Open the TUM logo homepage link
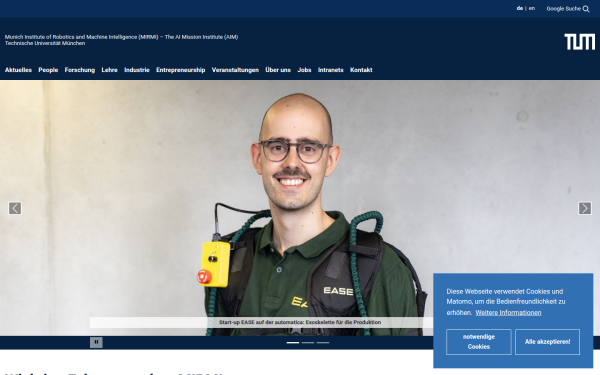 (x=580, y=42)
